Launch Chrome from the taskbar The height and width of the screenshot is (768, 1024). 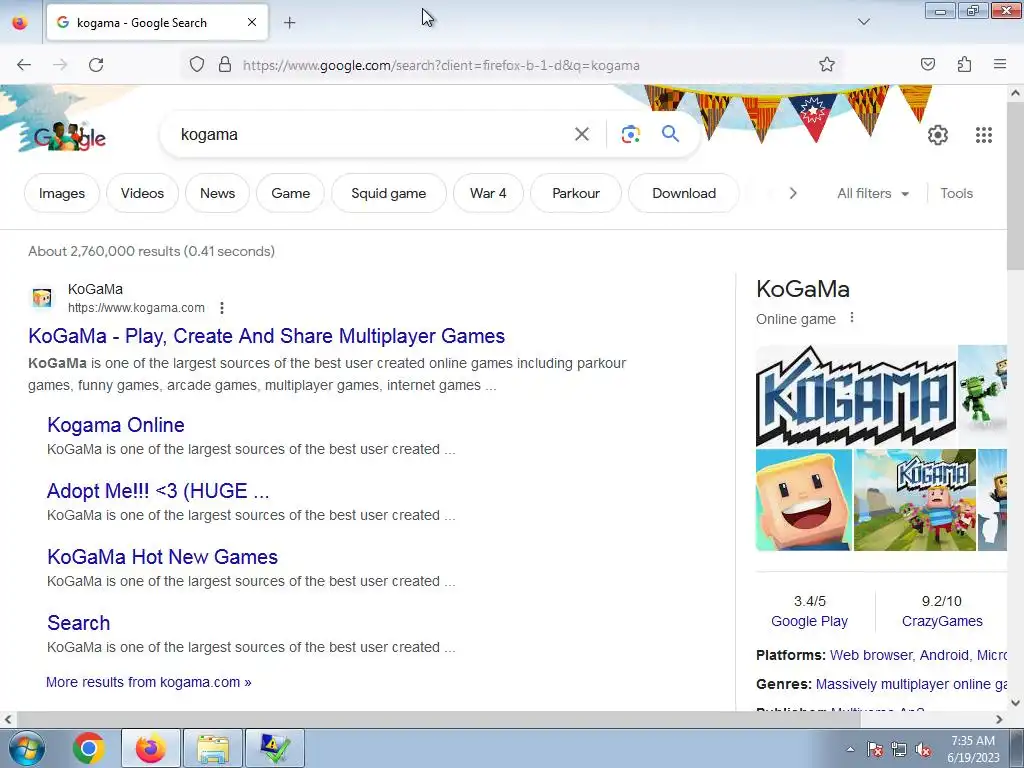pyautogui.click(x=89, y=748)
